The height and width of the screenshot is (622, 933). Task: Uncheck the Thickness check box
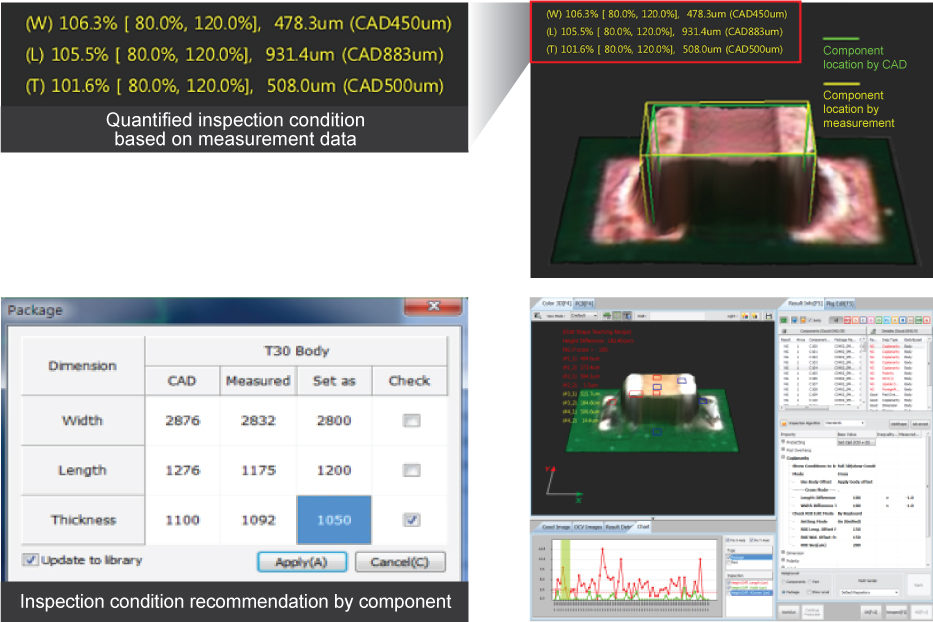pos(410,520)
